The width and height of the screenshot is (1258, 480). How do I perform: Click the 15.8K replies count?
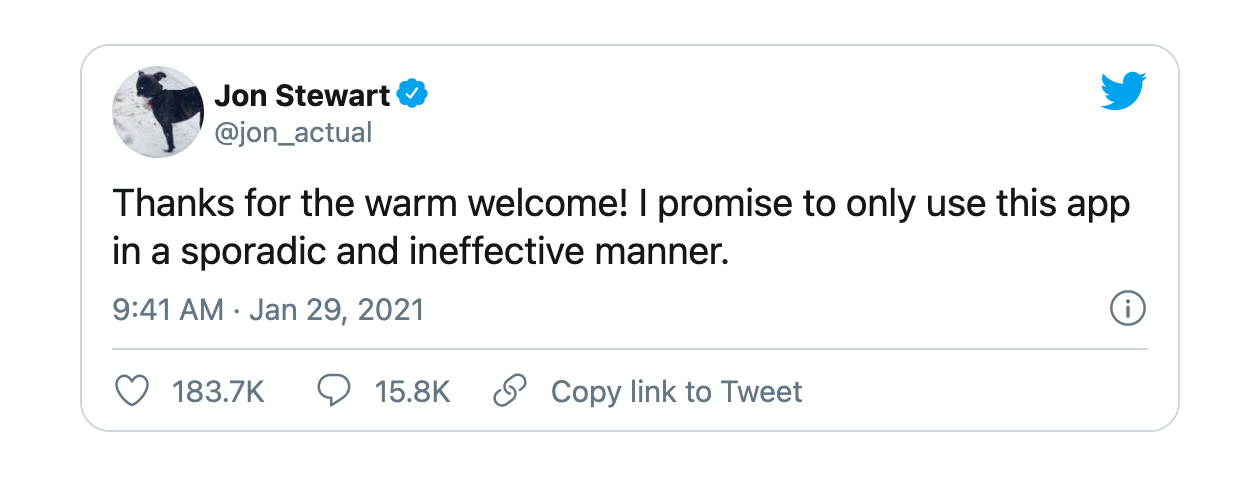pos(412,392)
